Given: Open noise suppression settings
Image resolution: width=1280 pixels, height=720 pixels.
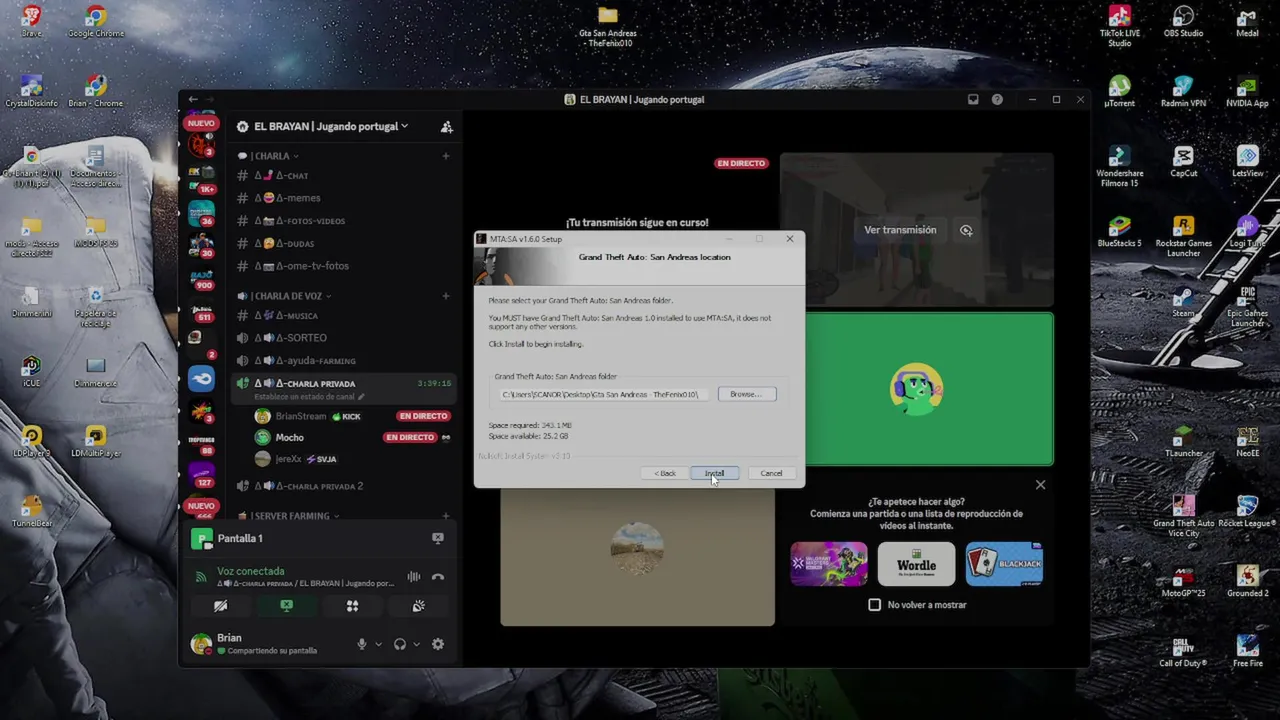Looking at the screenshot, I should point(414,577).
